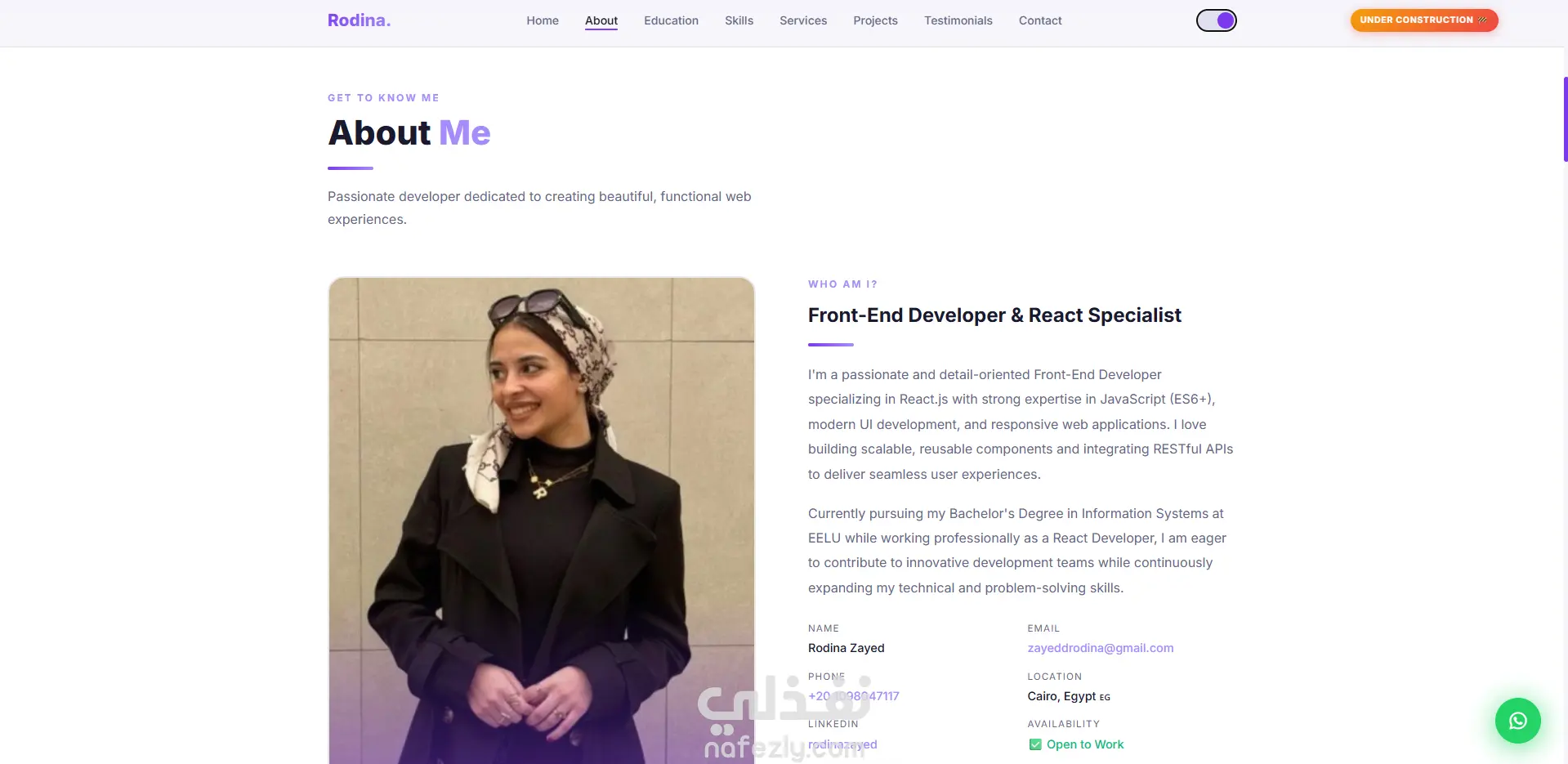Select the About nav item
Screen dimensions: 1568x764
(601, 20)
